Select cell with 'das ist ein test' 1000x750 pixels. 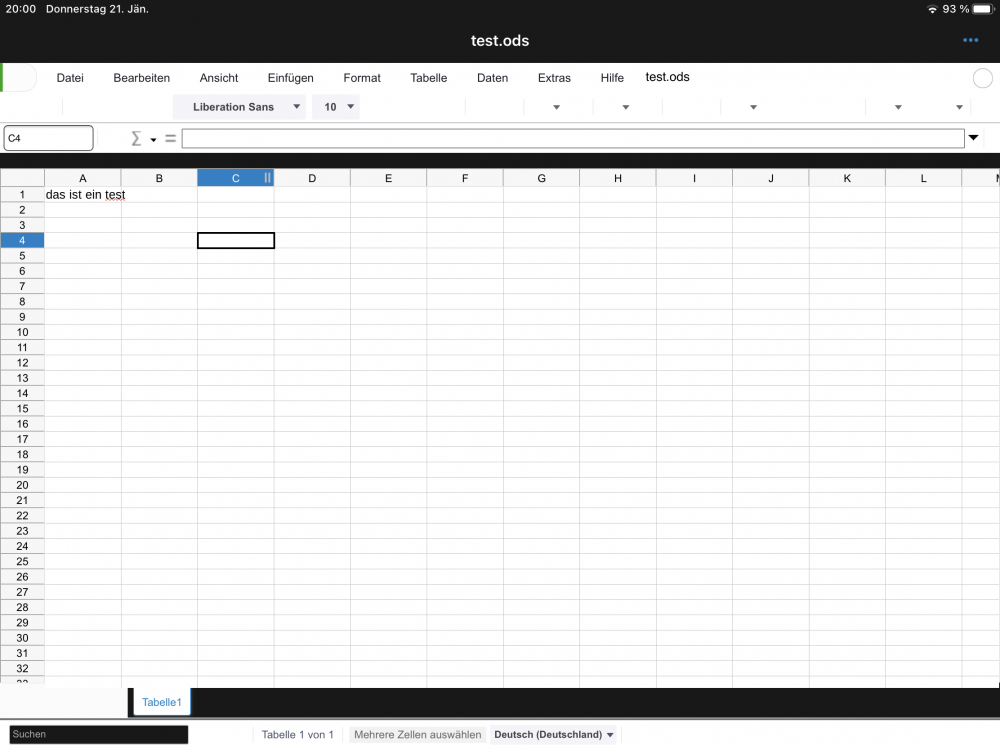85,195
